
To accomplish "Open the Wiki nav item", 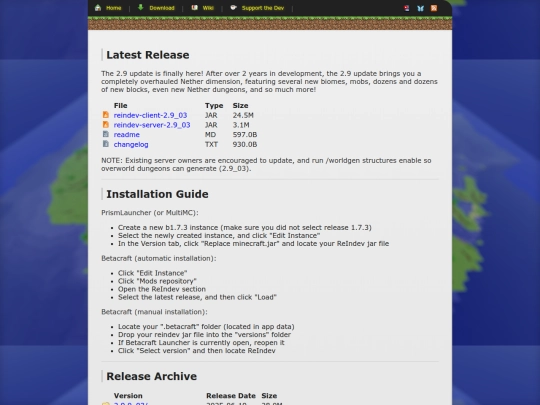I will (208, 8).
